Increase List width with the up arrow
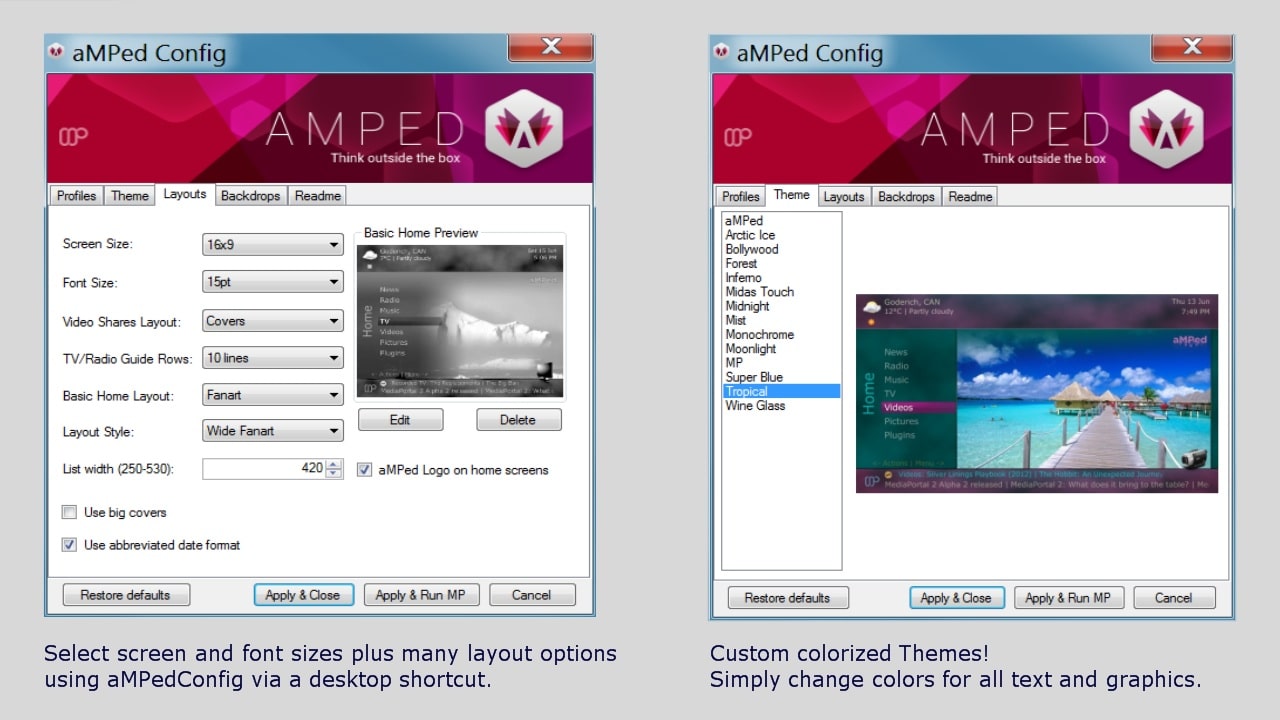Image resolution: width=1280 pixels, height=720 pixels. [x=335, y=463]
